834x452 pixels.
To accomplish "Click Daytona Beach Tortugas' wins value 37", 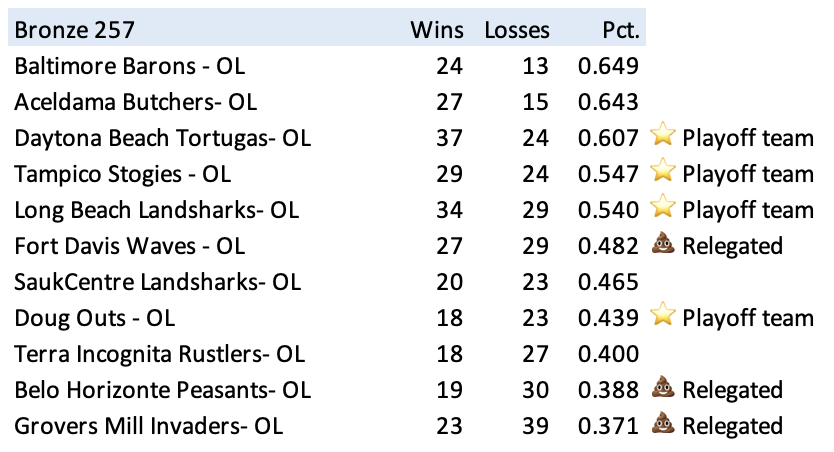I will (x=449, y=138).
